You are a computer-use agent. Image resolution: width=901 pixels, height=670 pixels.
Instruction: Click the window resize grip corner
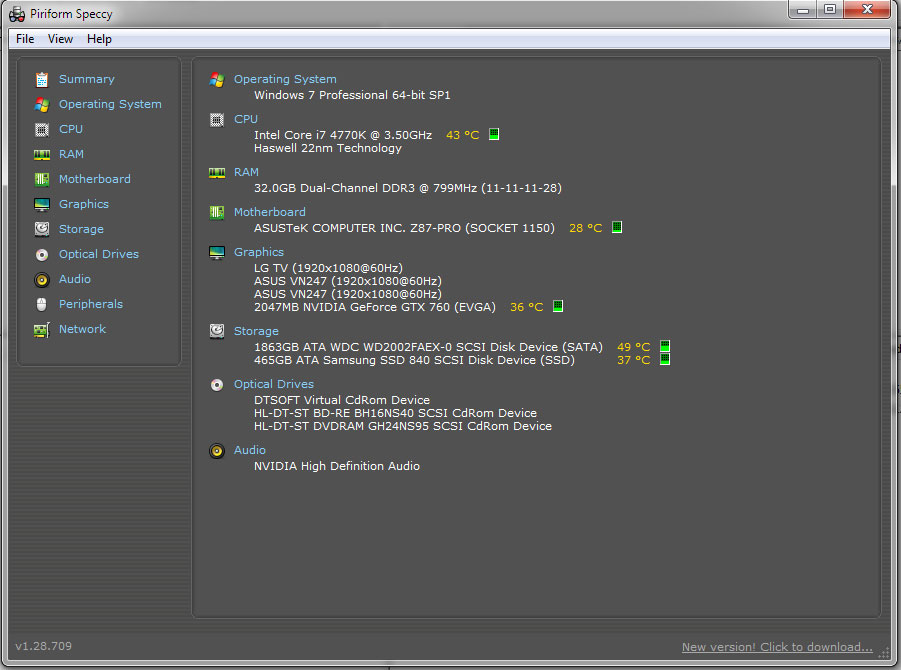884,654
